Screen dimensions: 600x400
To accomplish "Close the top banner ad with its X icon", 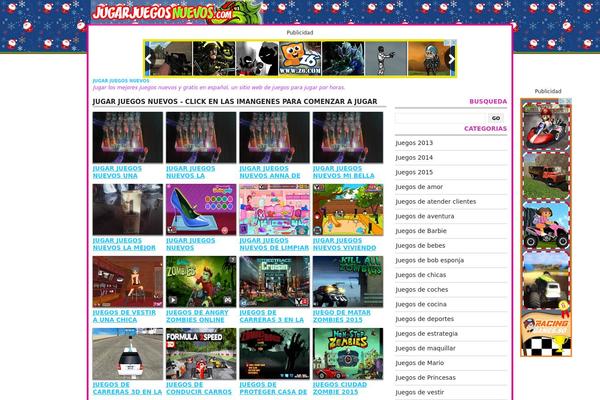I will [x=454, y=42].
